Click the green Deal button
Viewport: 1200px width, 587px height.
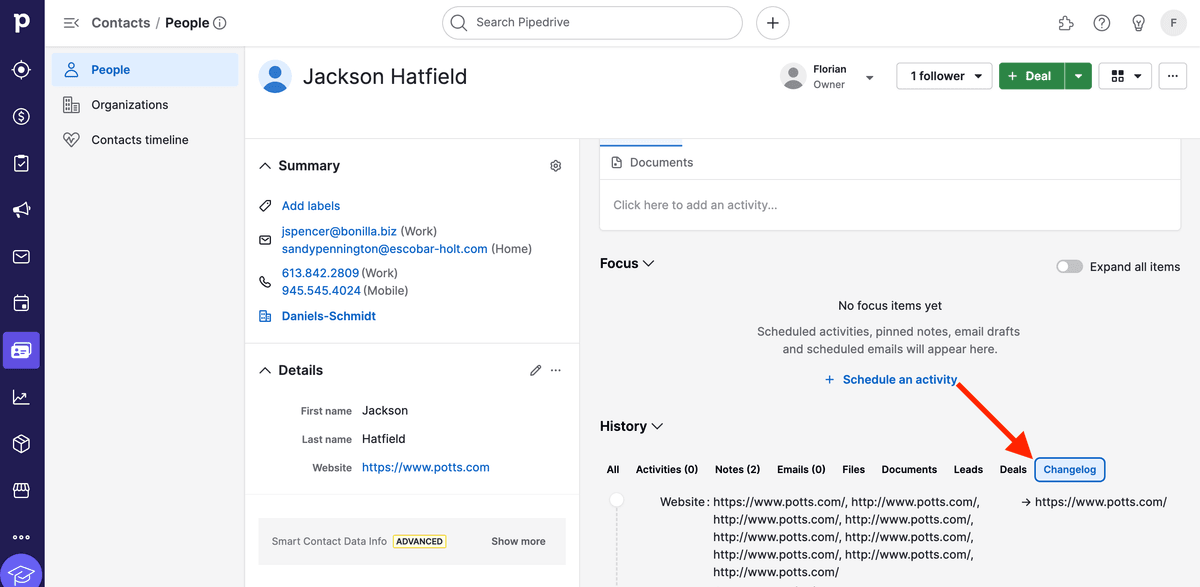pyautogui.click(x=1031, y=76)
